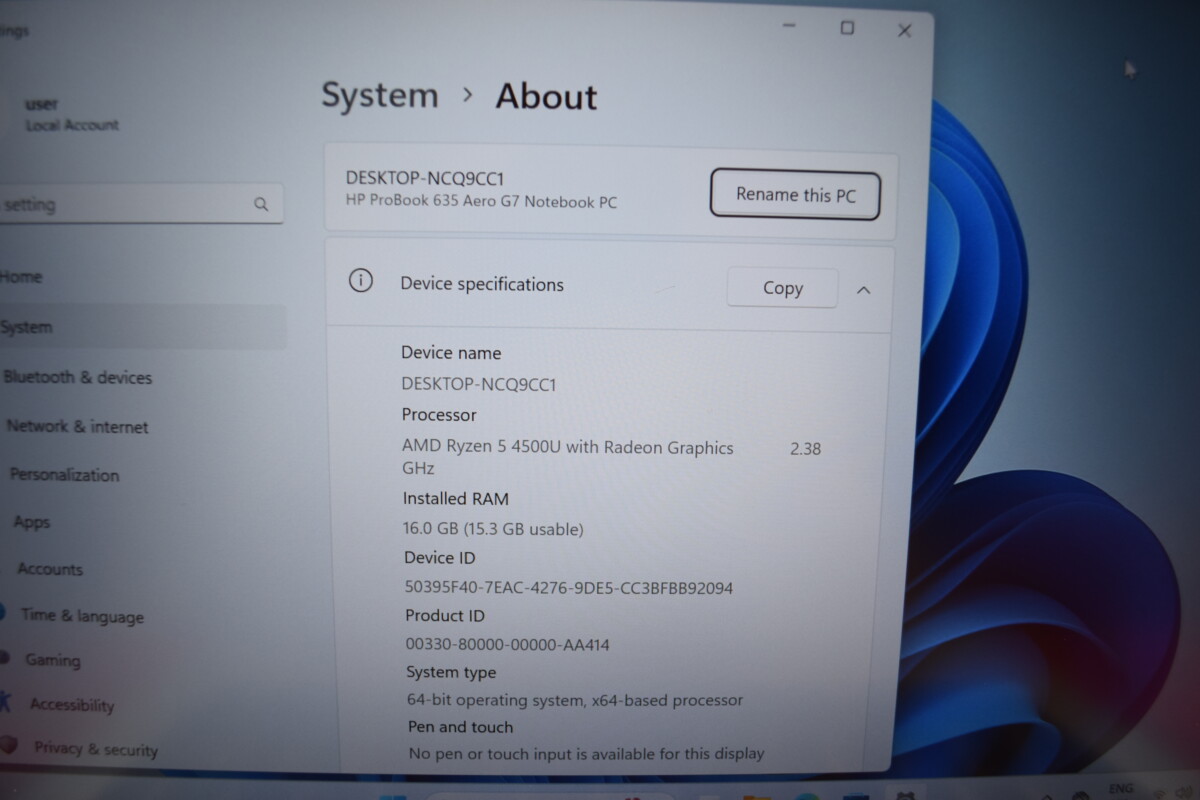Click the Pen and touch label
The image size is (1200, 800).
[460, 727]
